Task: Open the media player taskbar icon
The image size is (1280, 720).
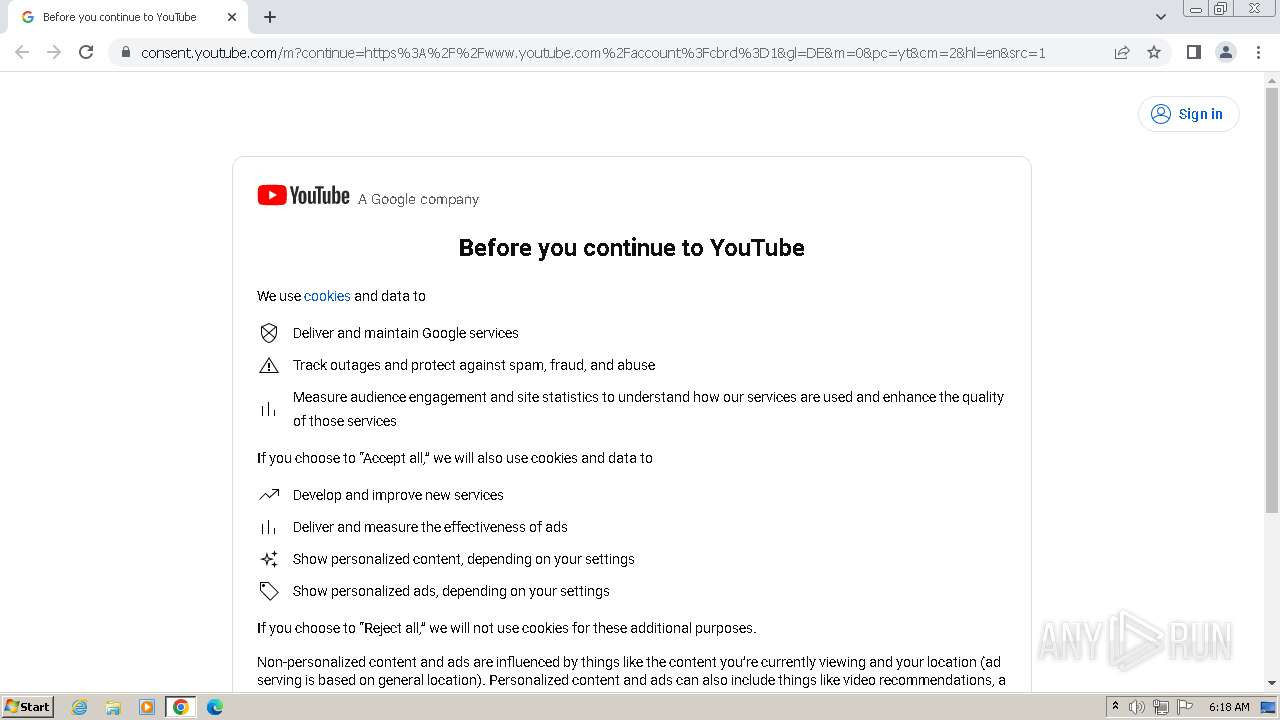Action: (147, 707)
